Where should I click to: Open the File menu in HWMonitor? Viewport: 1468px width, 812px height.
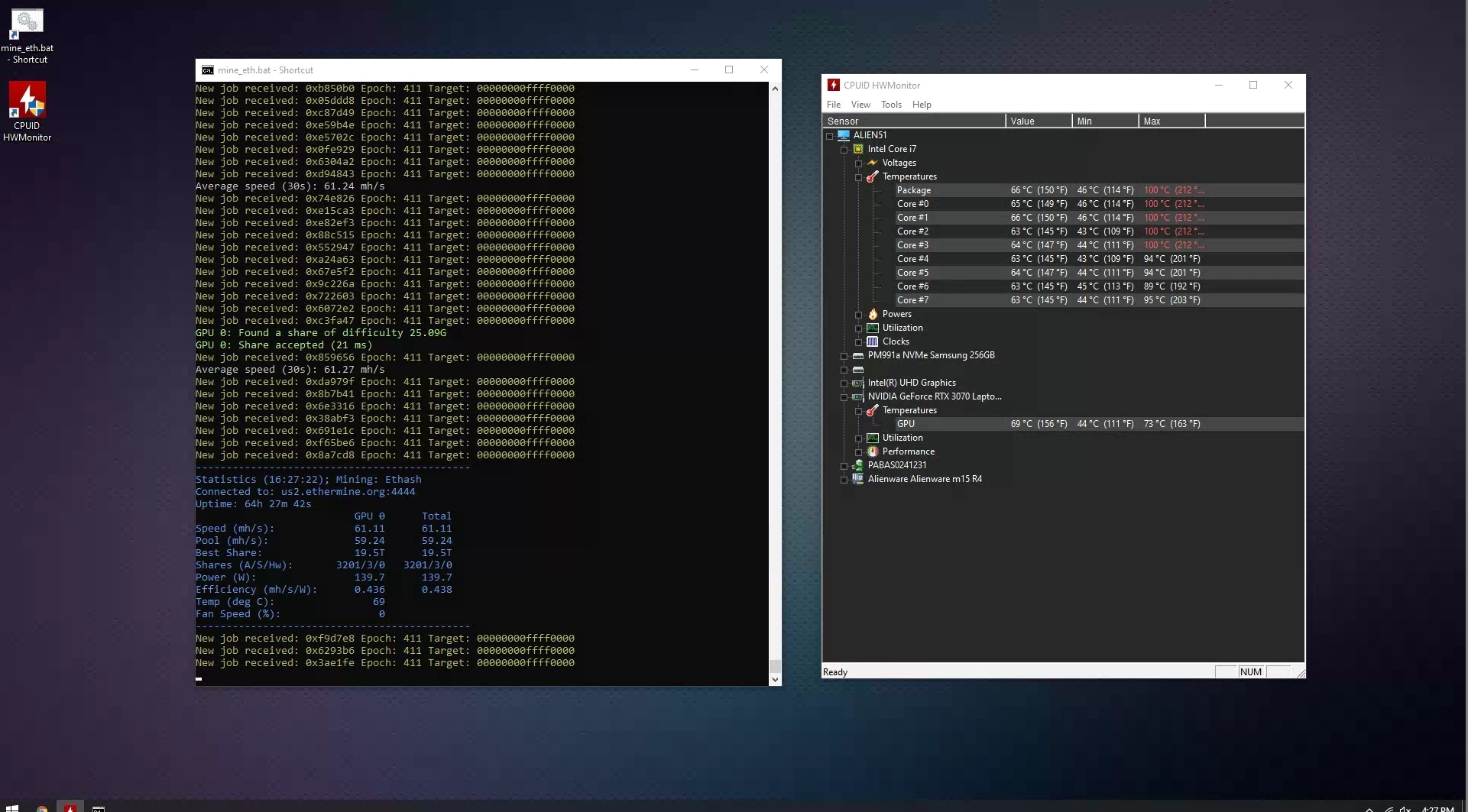(834, 105)
